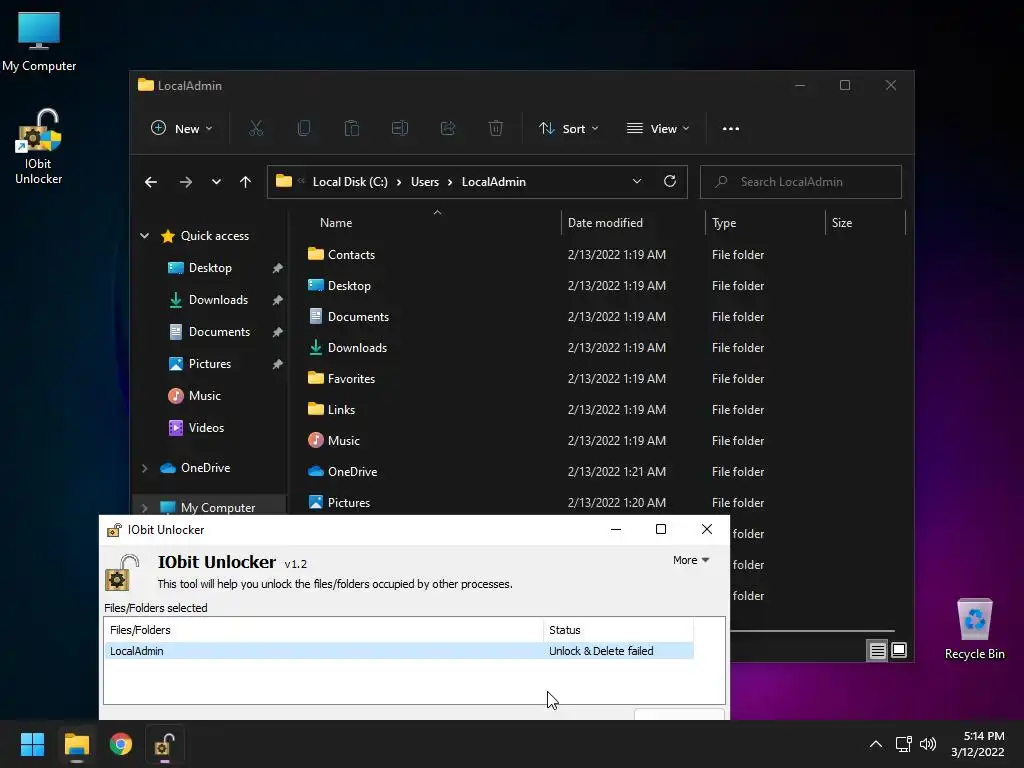
Task: Switch to details view icon in status bar
Action: (877, 650)
